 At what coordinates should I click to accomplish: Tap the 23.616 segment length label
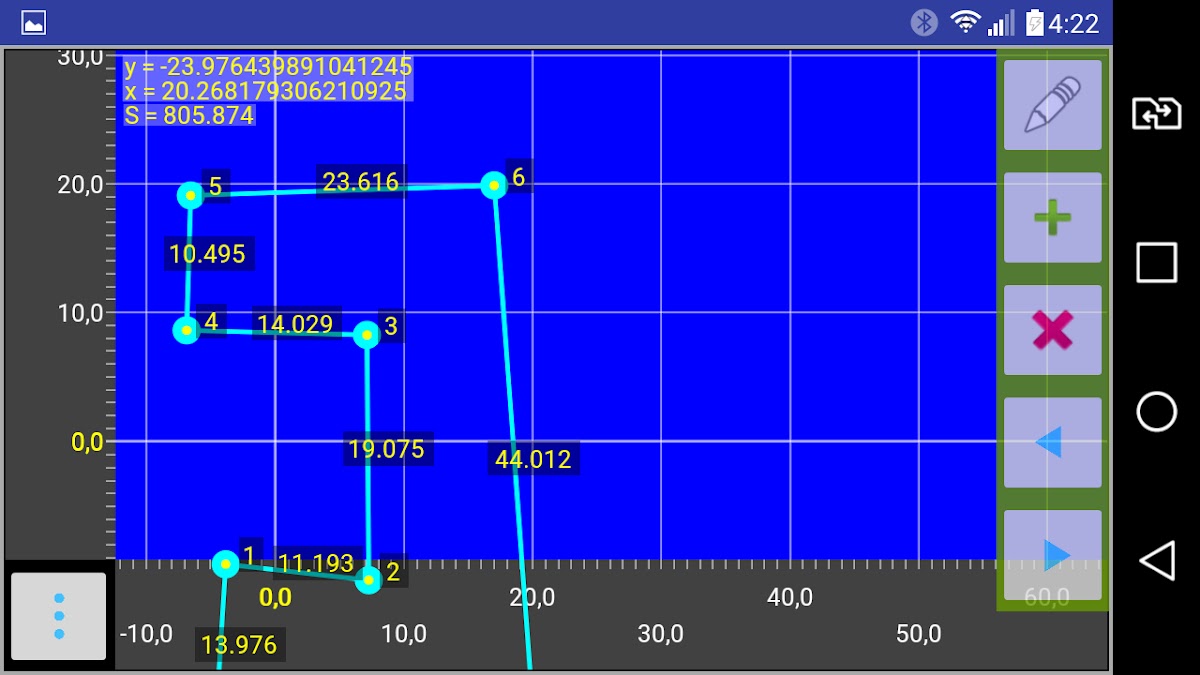tap(360, 182)
